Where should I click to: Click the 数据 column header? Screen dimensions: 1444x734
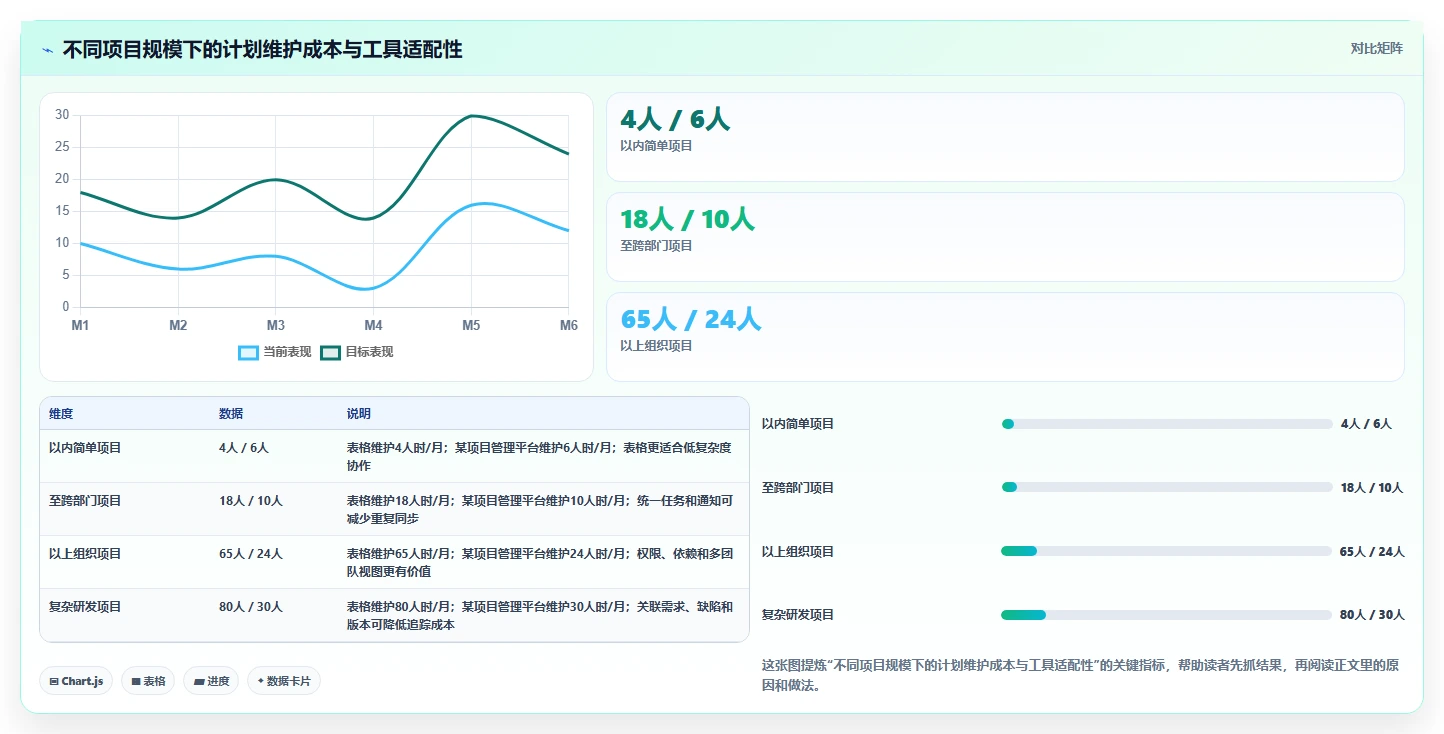tap(231, 414)
